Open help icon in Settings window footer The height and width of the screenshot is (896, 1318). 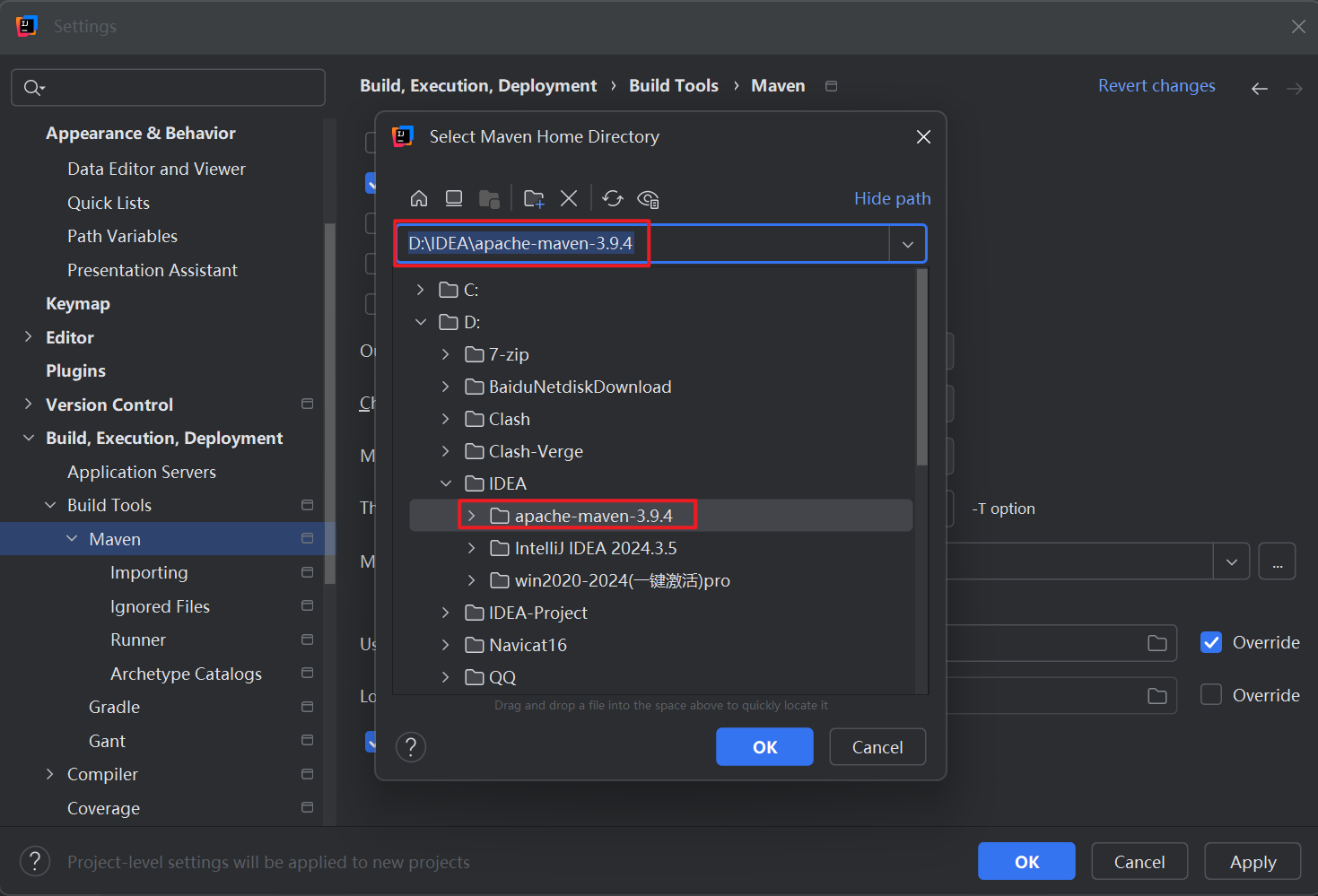pyautogui.click(x=35, y=861)
